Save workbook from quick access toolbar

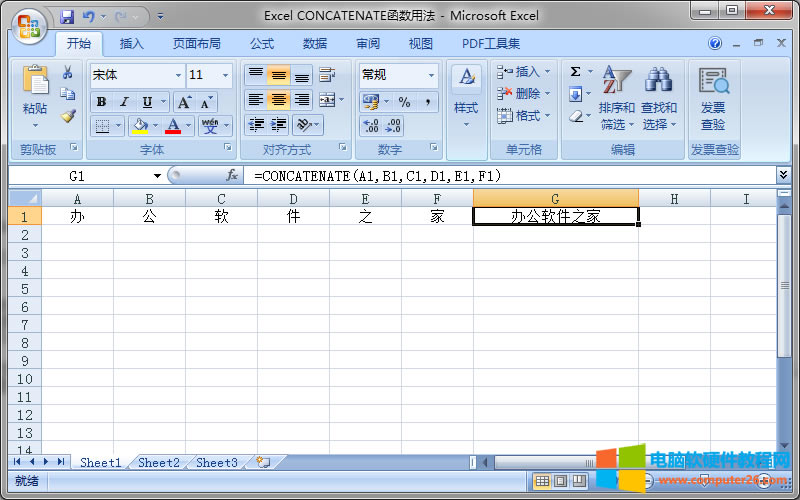[x=67, y=17]
